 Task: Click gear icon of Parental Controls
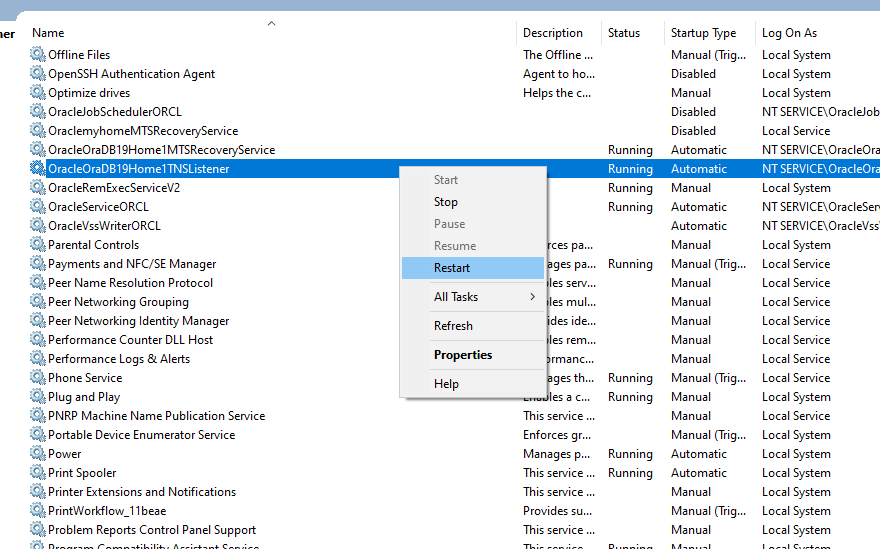[38, 245]
